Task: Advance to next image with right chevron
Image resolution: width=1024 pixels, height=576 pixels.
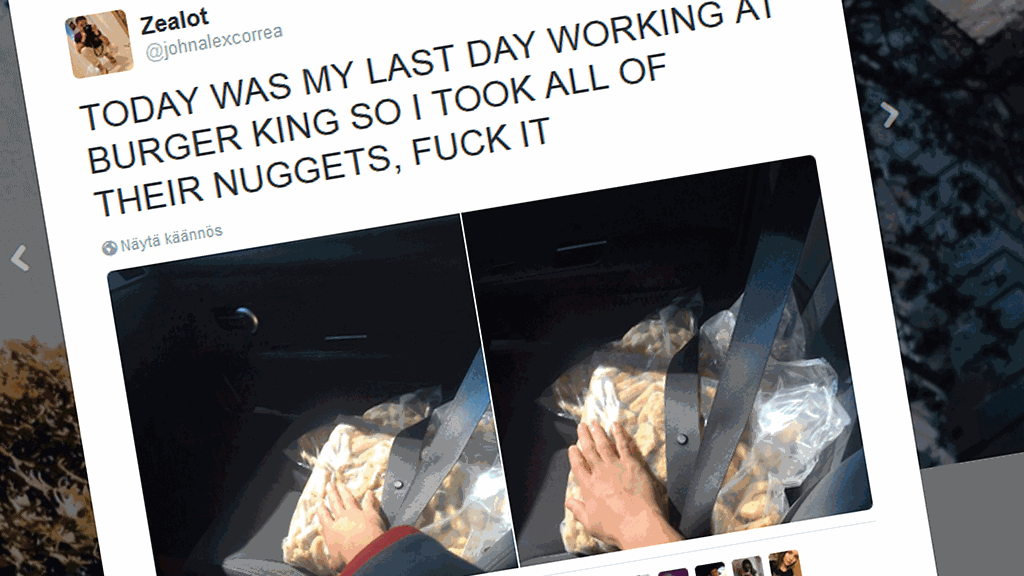Action: coord(889,115)
